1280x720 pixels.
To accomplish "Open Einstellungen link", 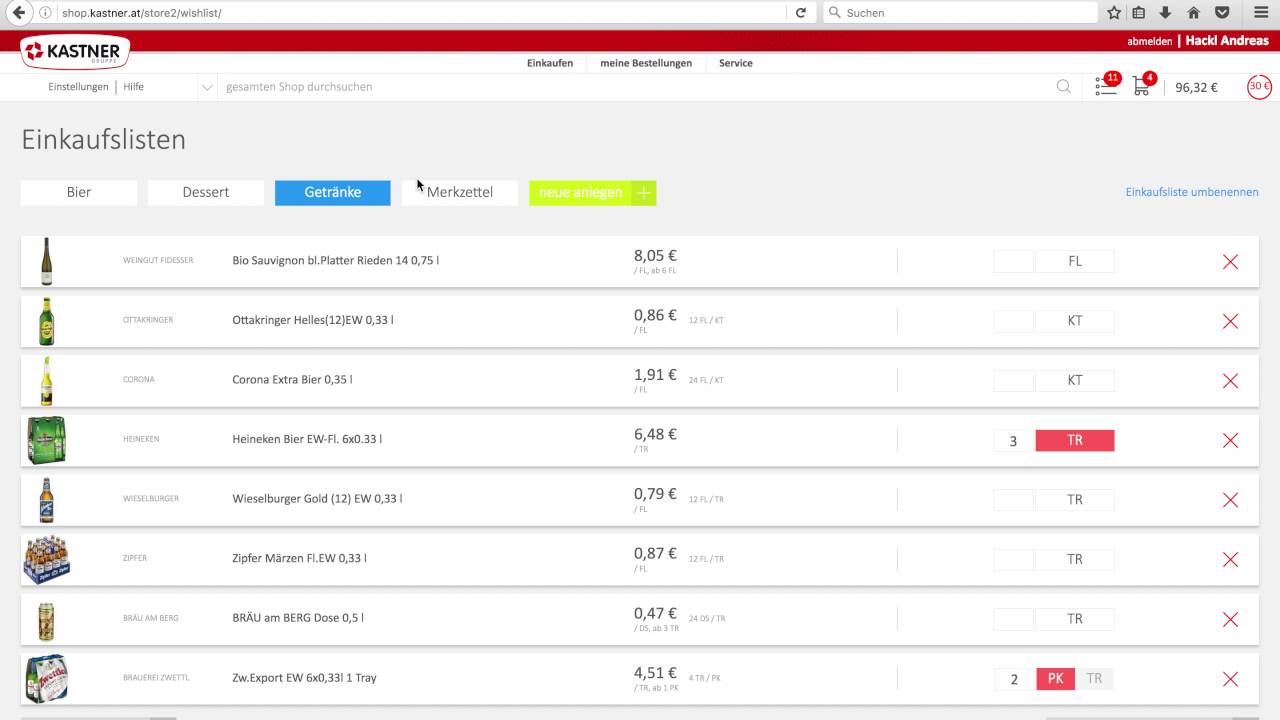I will (x=78, y=87).
